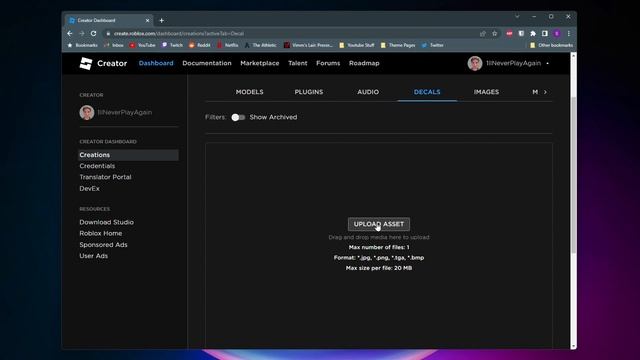The width and height of the screenshot is (640, 360).
Task: Open Vimm's Lair bookmark
Action: (x=308, y=45)
